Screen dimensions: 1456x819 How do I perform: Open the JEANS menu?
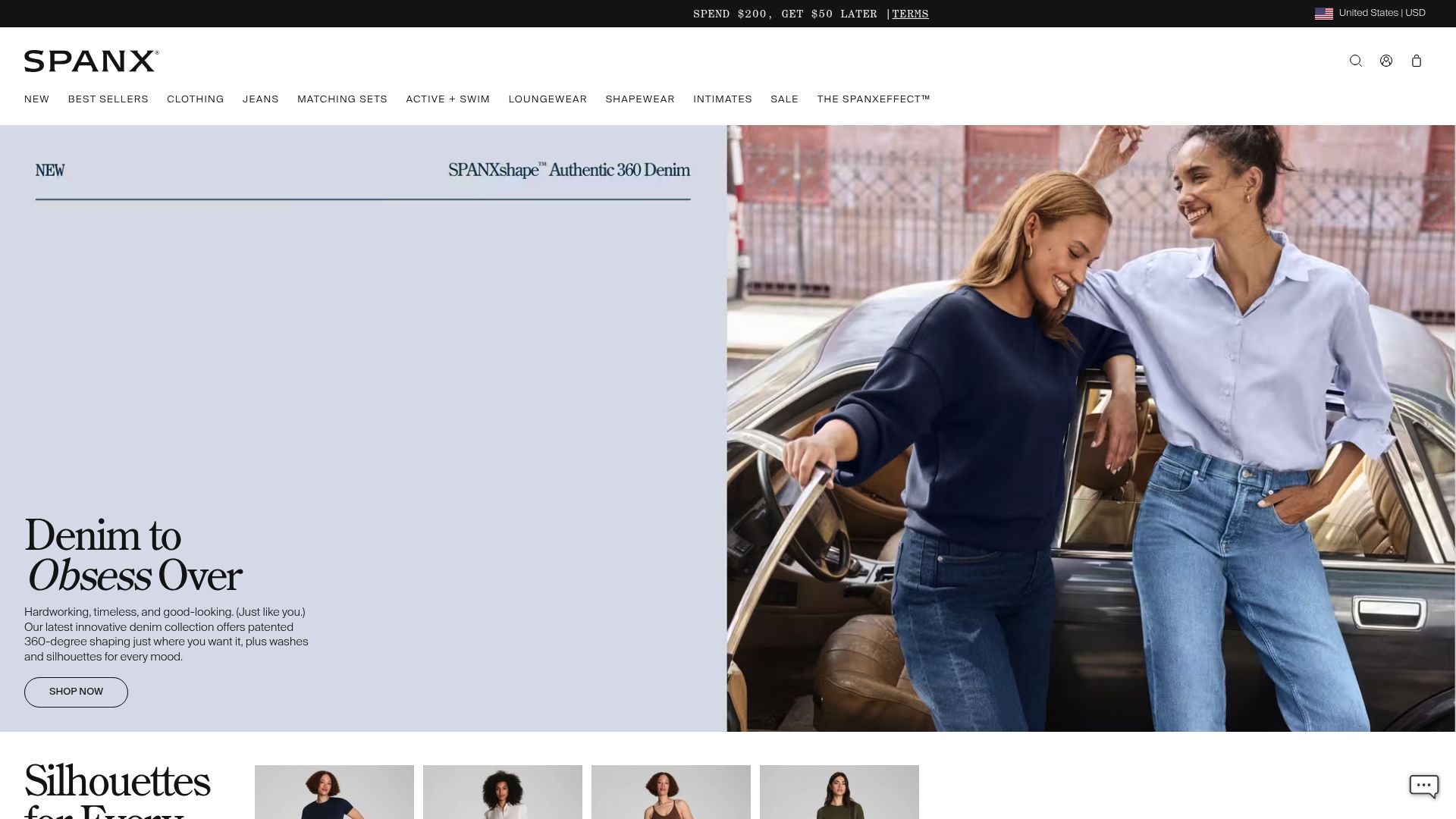click(x=261, y=99)
